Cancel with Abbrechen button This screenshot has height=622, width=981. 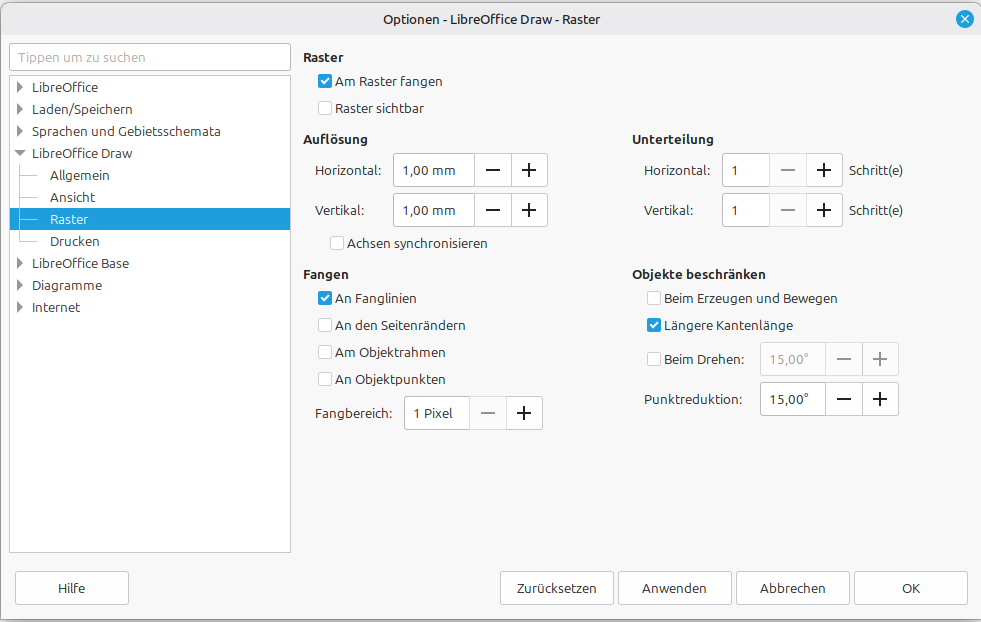coord(793,588)
